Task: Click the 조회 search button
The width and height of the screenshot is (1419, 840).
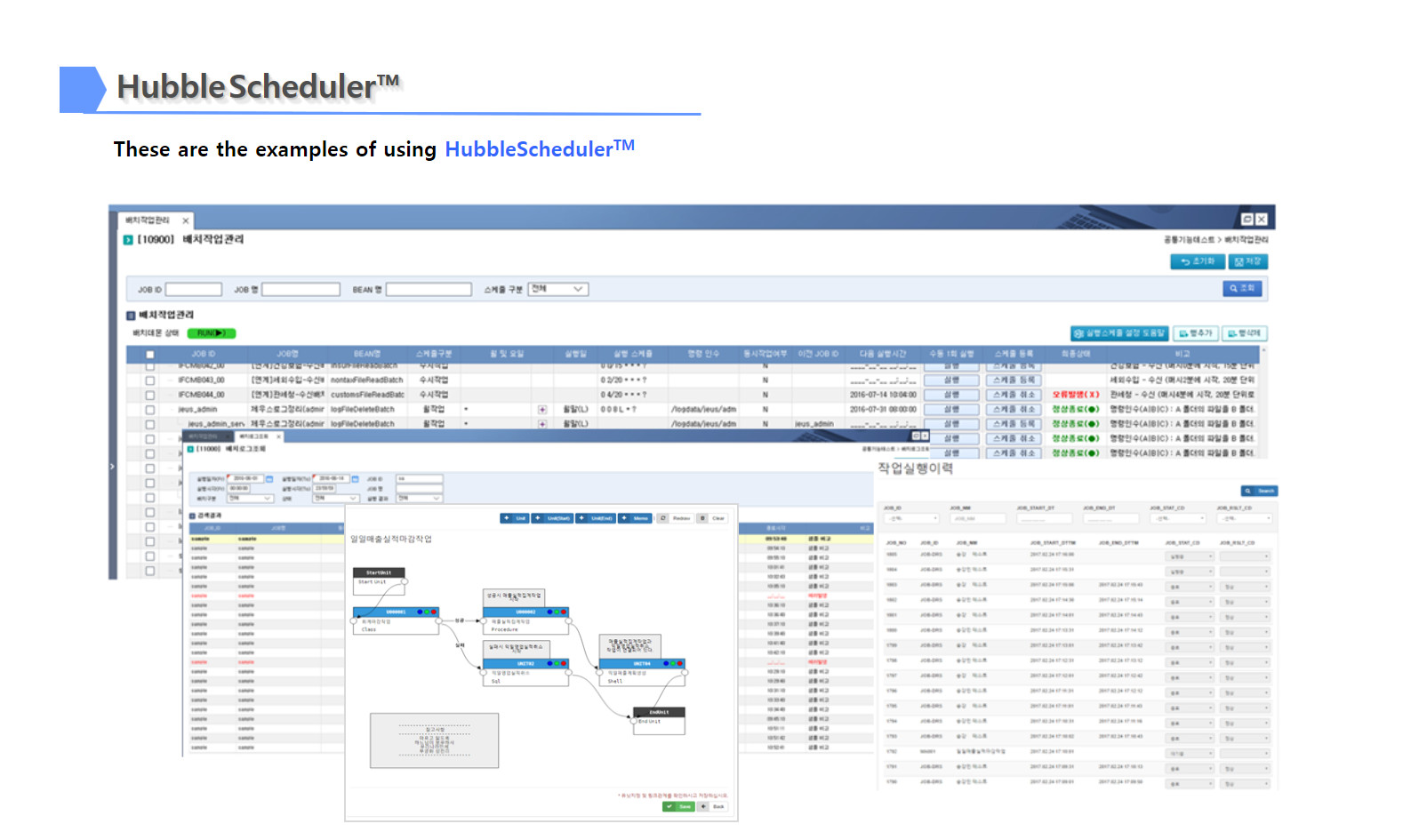Action: point(1241,288)
